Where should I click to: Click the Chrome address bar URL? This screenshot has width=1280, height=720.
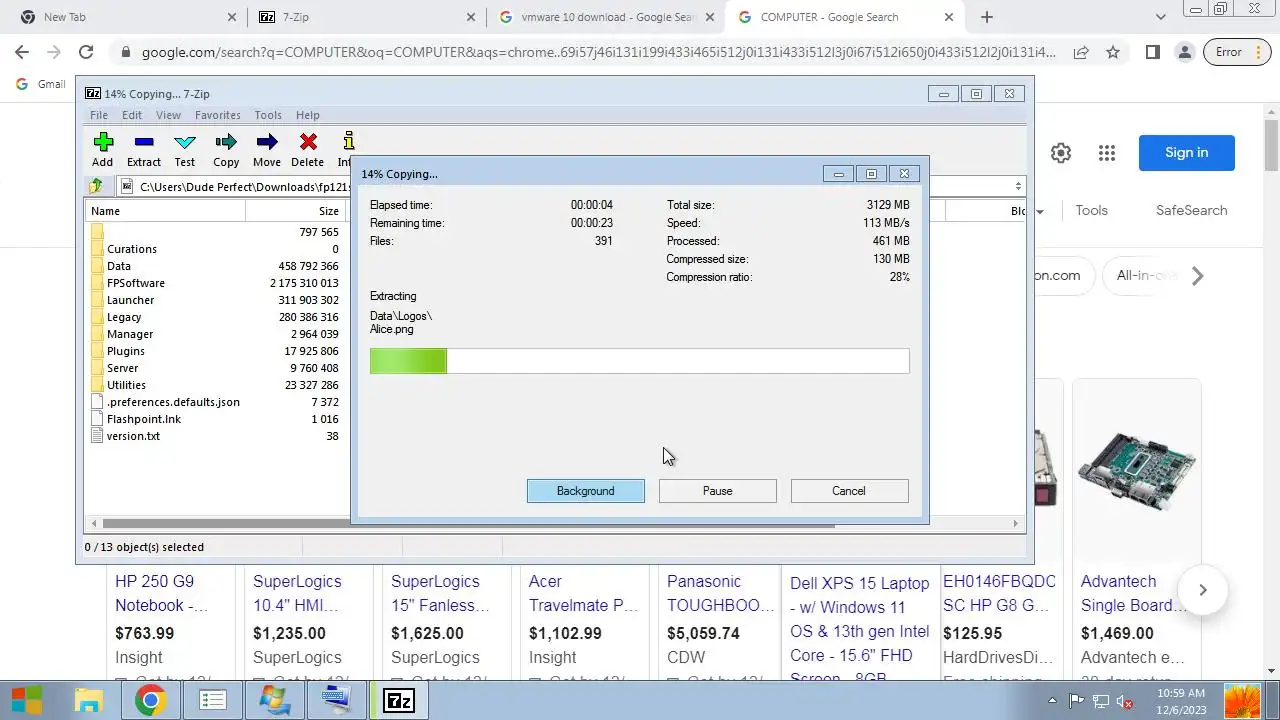598,52
